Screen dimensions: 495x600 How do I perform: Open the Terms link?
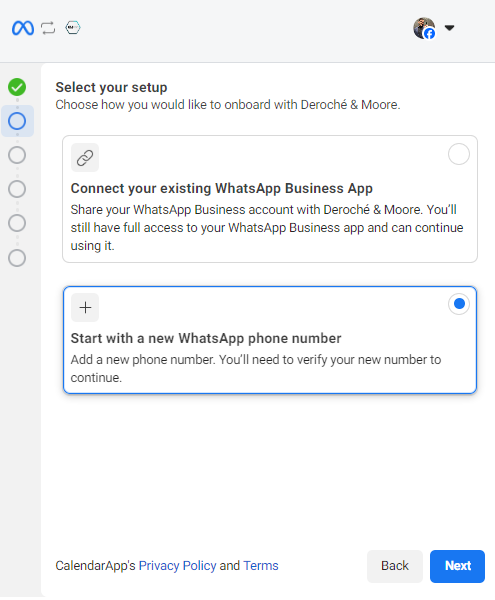(x=261, y=566)
